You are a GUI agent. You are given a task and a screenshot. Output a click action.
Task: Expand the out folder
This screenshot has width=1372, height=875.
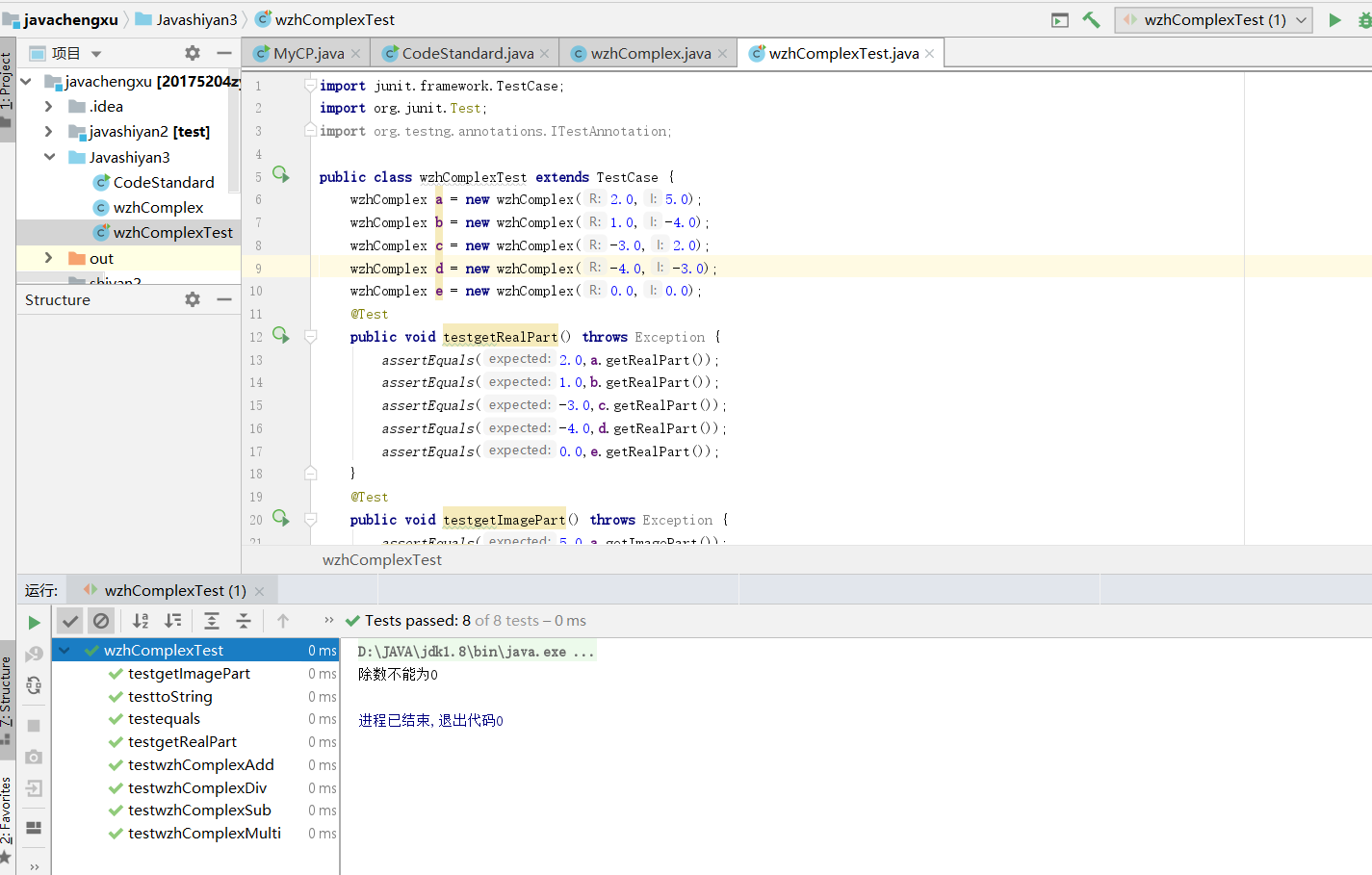point(48,258)
